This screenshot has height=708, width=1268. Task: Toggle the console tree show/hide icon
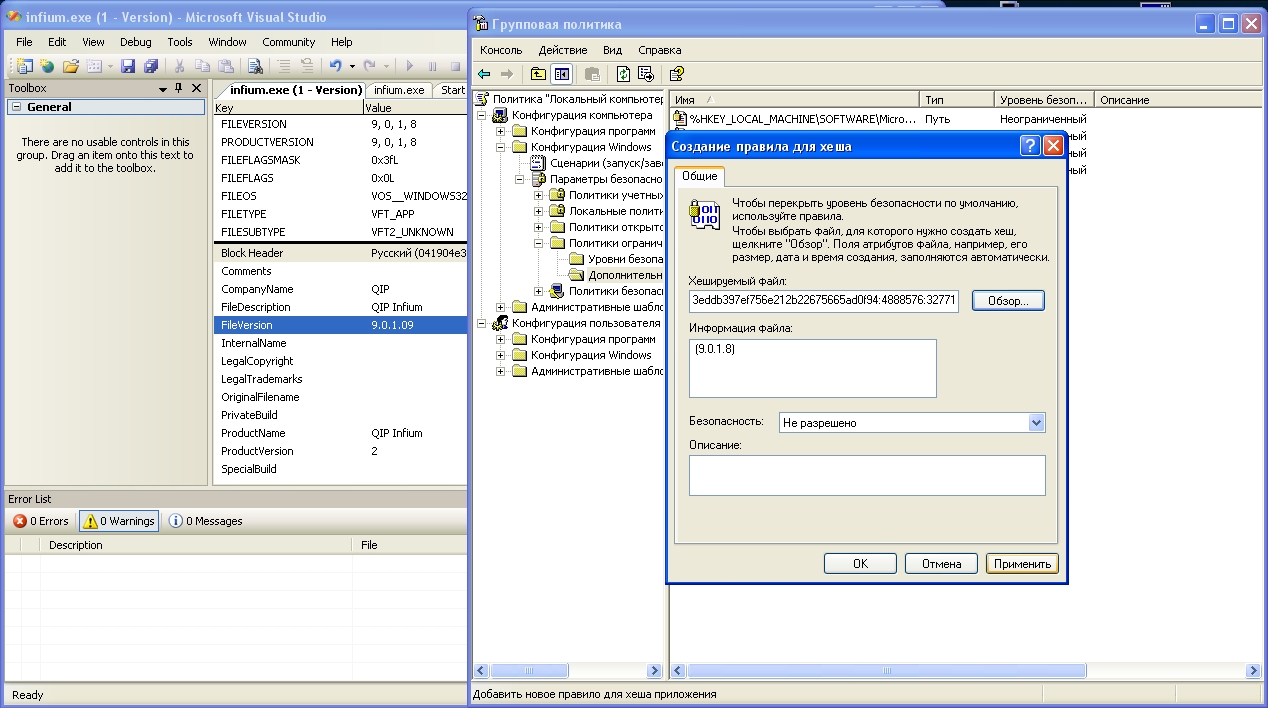(x=562, y=74)
